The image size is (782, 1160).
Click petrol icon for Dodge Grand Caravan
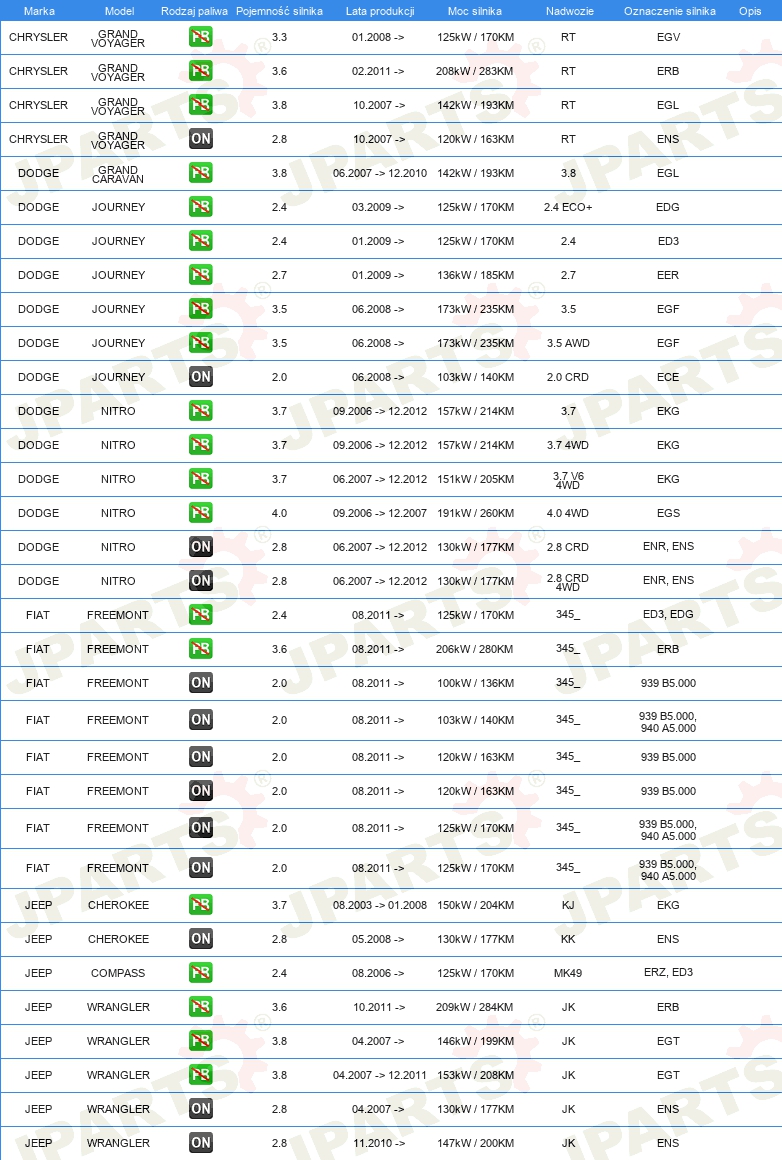pos(200,173)
